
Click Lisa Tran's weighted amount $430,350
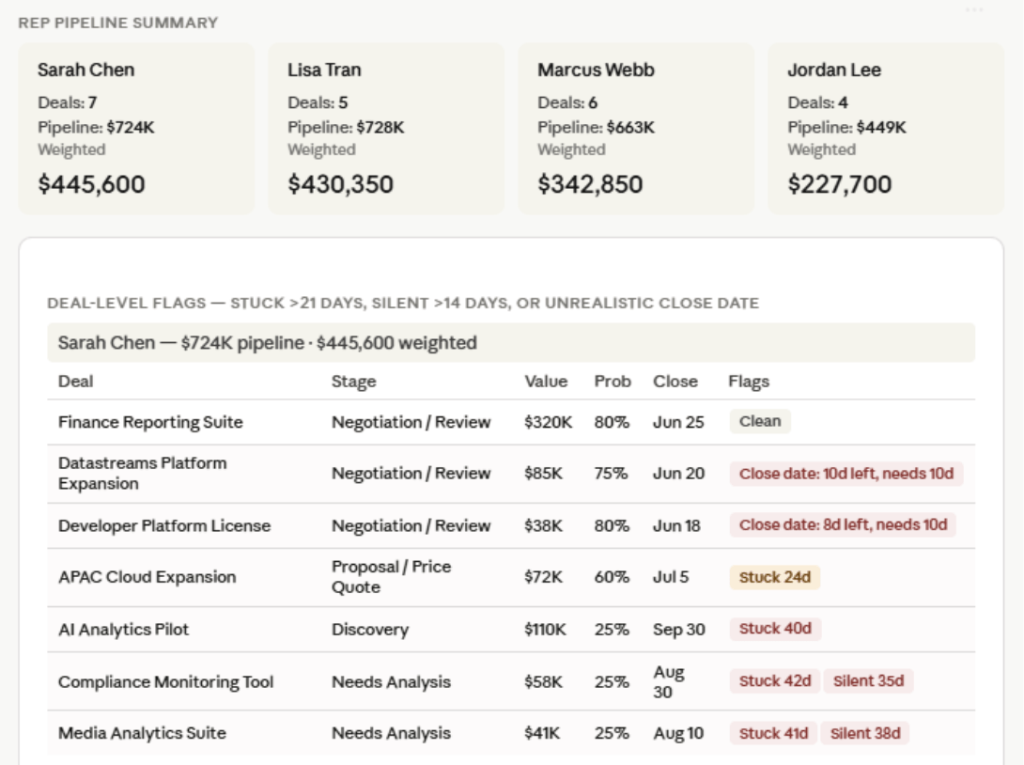click(341, 184)
